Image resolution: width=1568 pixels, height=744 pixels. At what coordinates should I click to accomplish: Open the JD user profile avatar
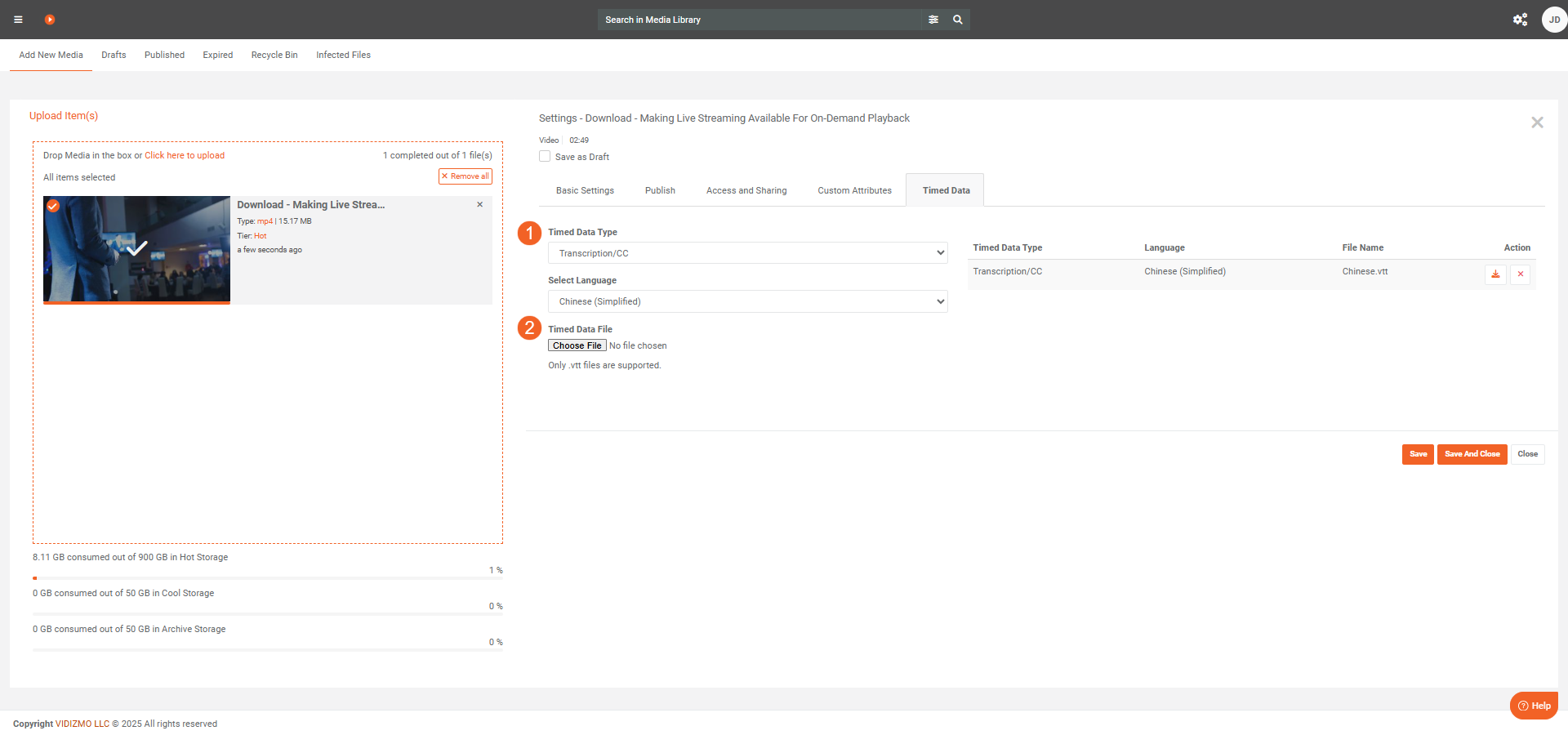pyautogui.click(x=1553, y=20)
